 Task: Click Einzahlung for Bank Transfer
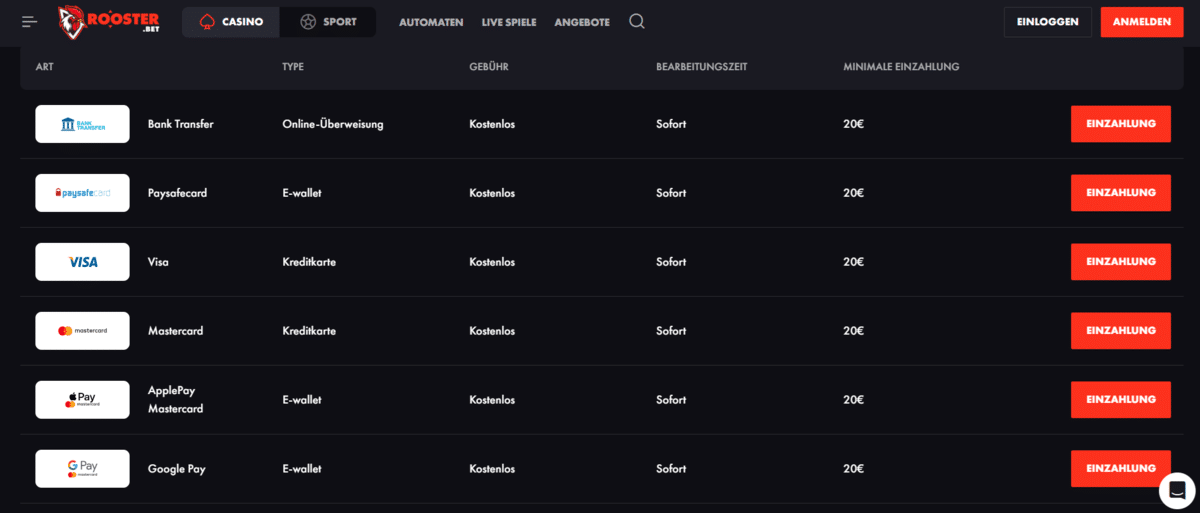(1120, 124)
